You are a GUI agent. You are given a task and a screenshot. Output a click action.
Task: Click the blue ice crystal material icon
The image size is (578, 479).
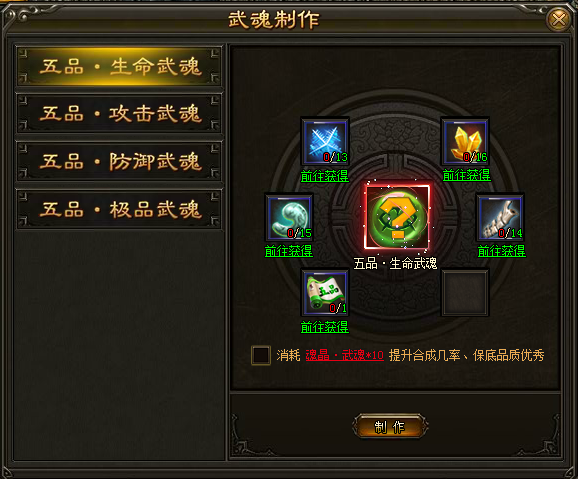coord(325,142)
